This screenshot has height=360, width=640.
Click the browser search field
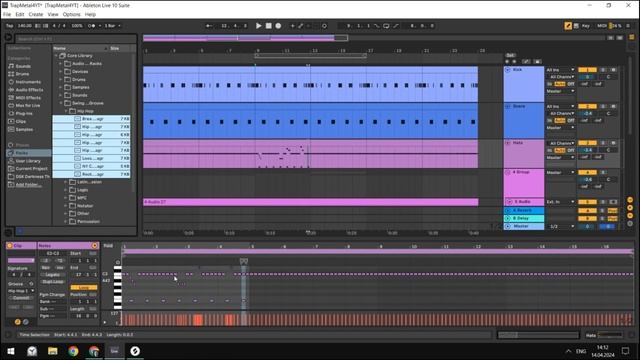pyautogui.click(x=76, y=39)
